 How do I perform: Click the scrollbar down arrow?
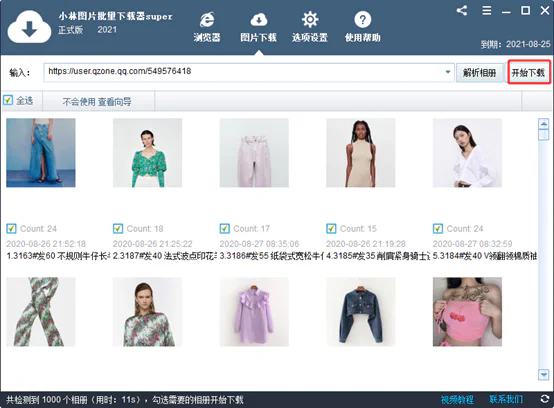coord(543,375)
